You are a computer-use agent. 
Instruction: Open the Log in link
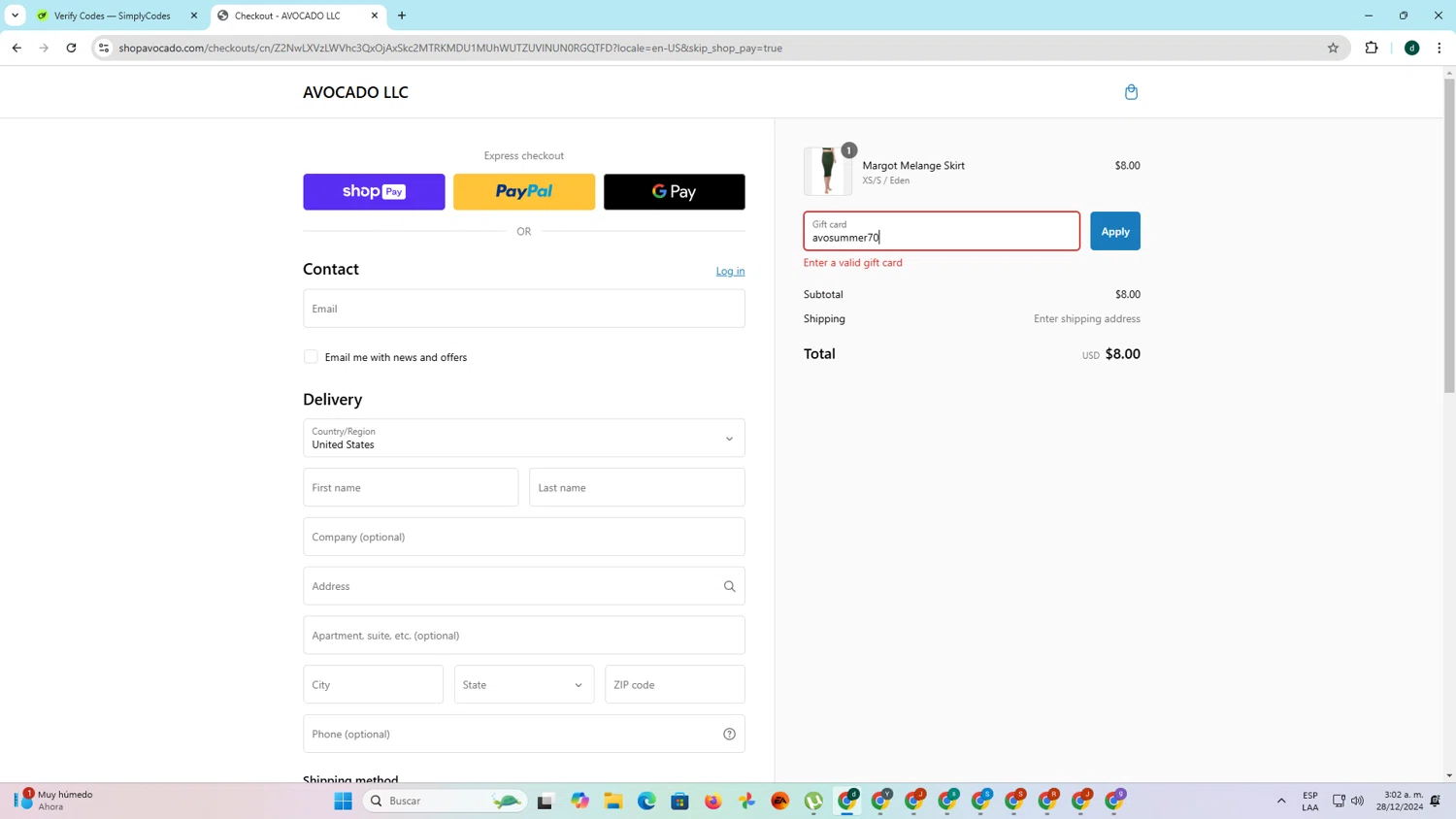[x=730, y=271]
